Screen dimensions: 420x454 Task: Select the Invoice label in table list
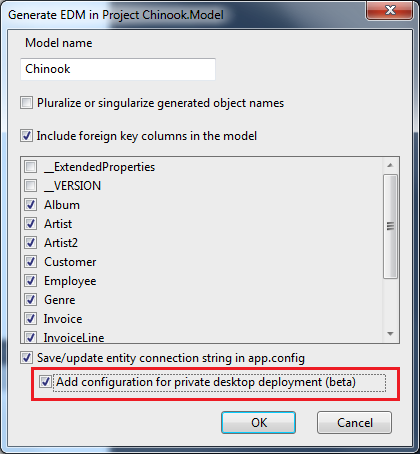tap(63, 319)
